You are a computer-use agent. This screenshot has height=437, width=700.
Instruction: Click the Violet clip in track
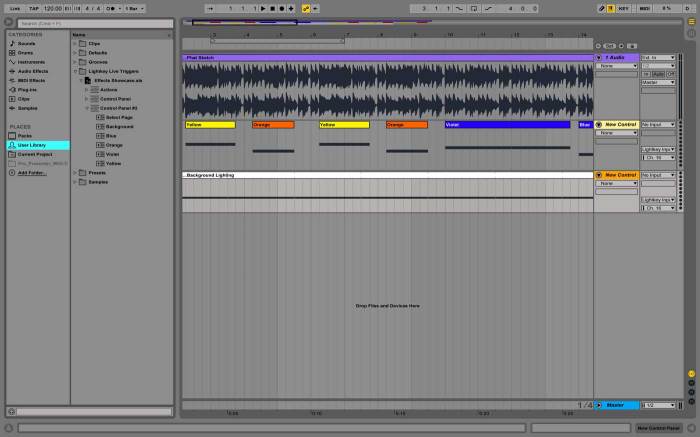click(508, 125)
